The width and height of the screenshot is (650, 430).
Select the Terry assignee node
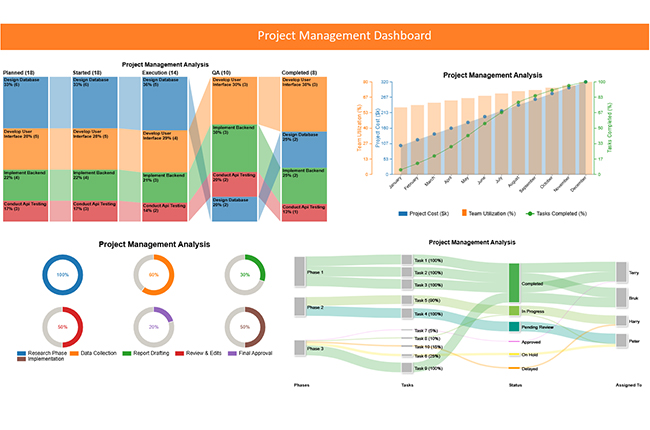coord(622,272)
